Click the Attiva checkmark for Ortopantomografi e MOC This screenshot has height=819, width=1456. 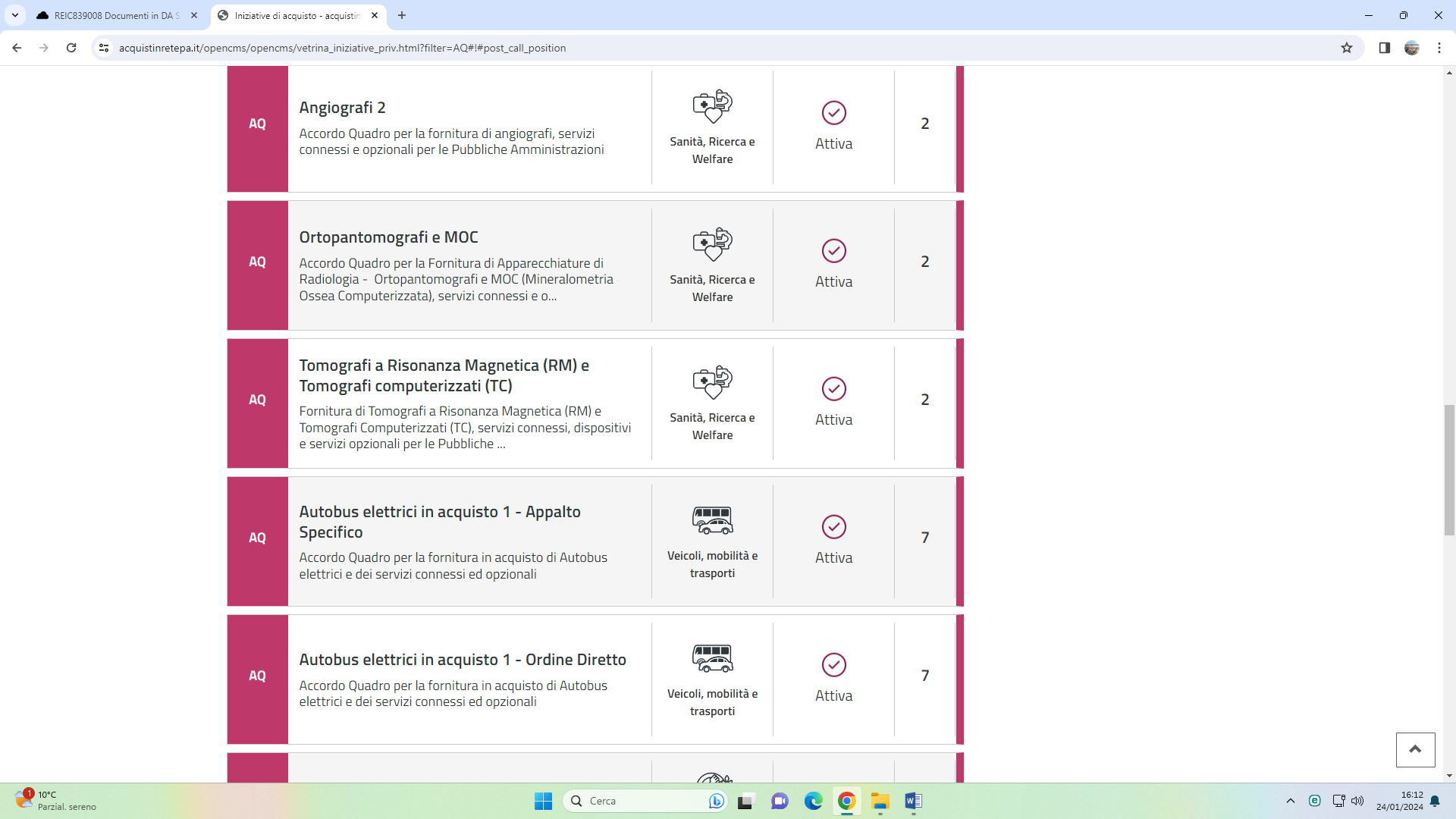(x=833, y=251)
